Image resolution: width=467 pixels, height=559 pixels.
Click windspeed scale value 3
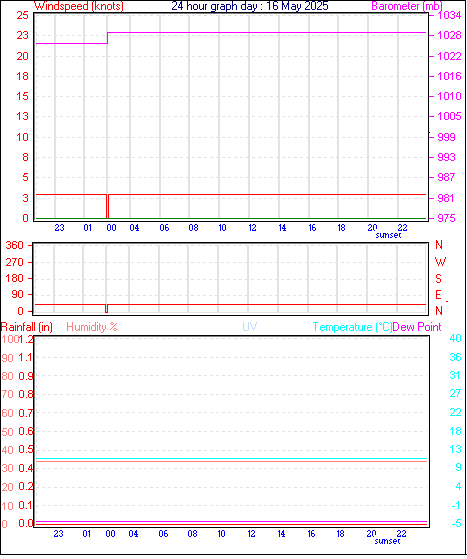pyautogui.click(x=25, y=198)
